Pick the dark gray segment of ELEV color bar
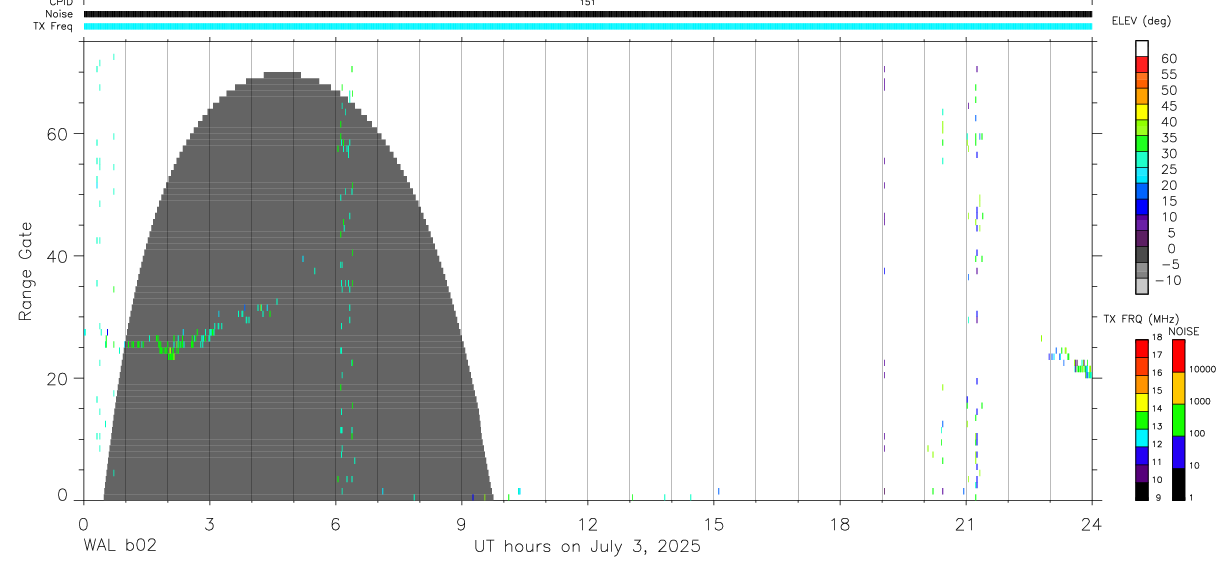Screen dimensions: 1228x567 click(1142, 253)
